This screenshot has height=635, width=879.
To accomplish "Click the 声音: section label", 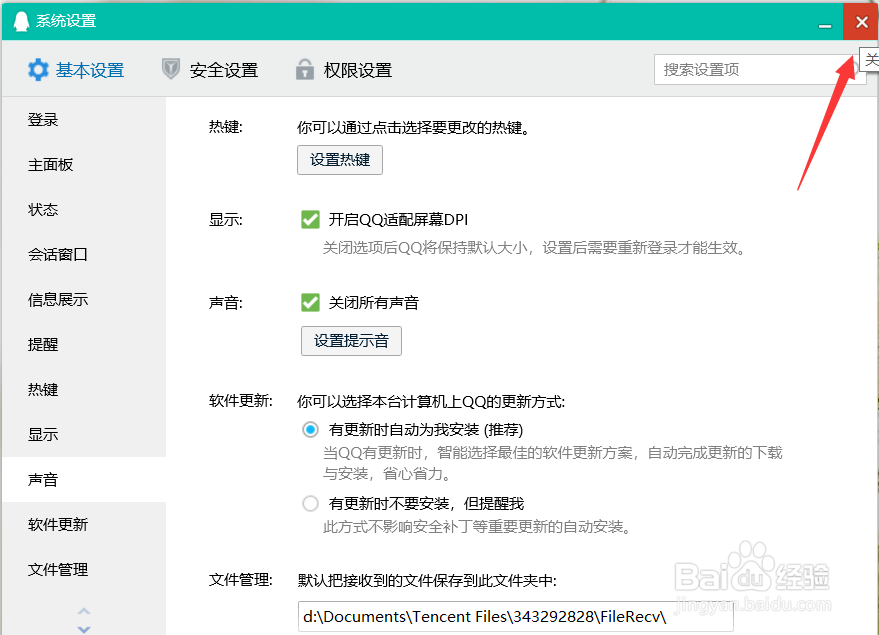I will point(225,303).
